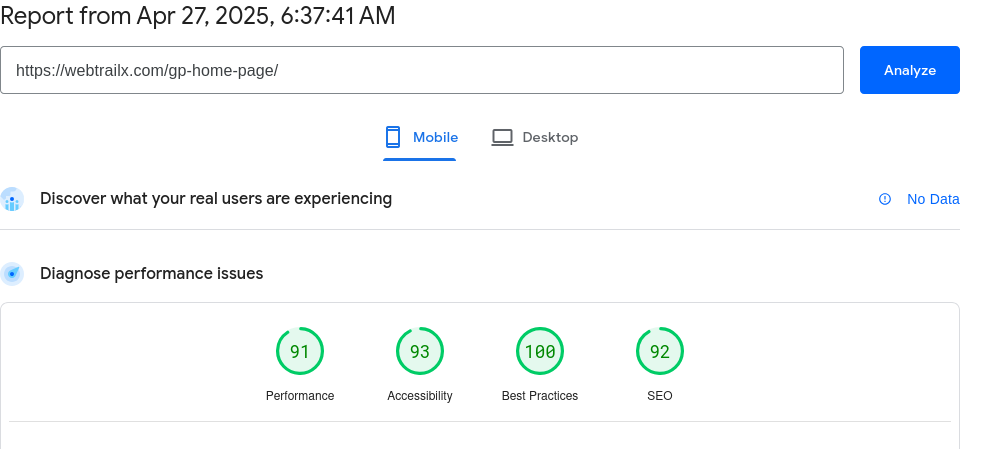Click the Analyze button
The height and width of the screenshot is (449, 984).
pos(909,70)
